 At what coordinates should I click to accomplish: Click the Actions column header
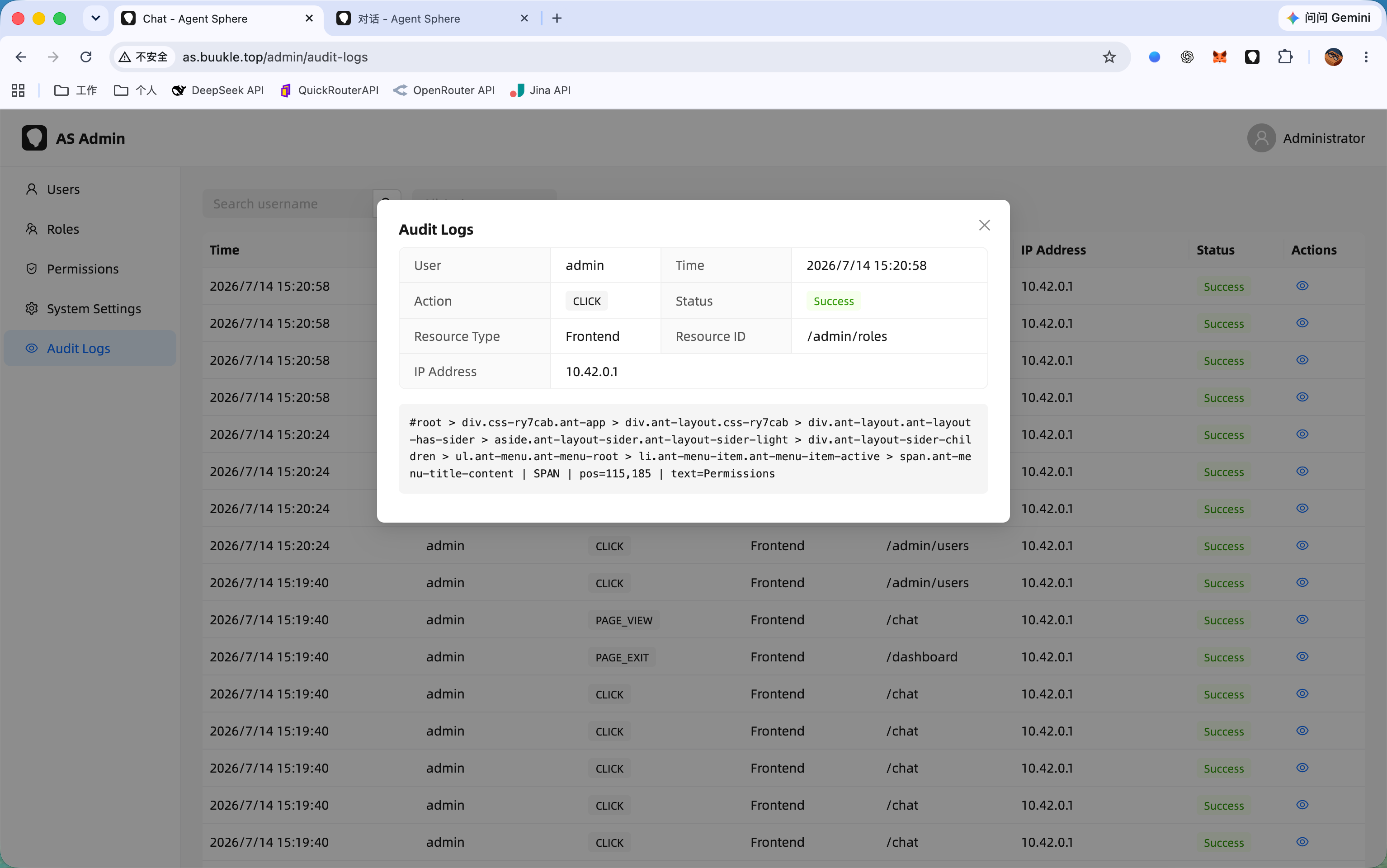[x=1313, y=250]
